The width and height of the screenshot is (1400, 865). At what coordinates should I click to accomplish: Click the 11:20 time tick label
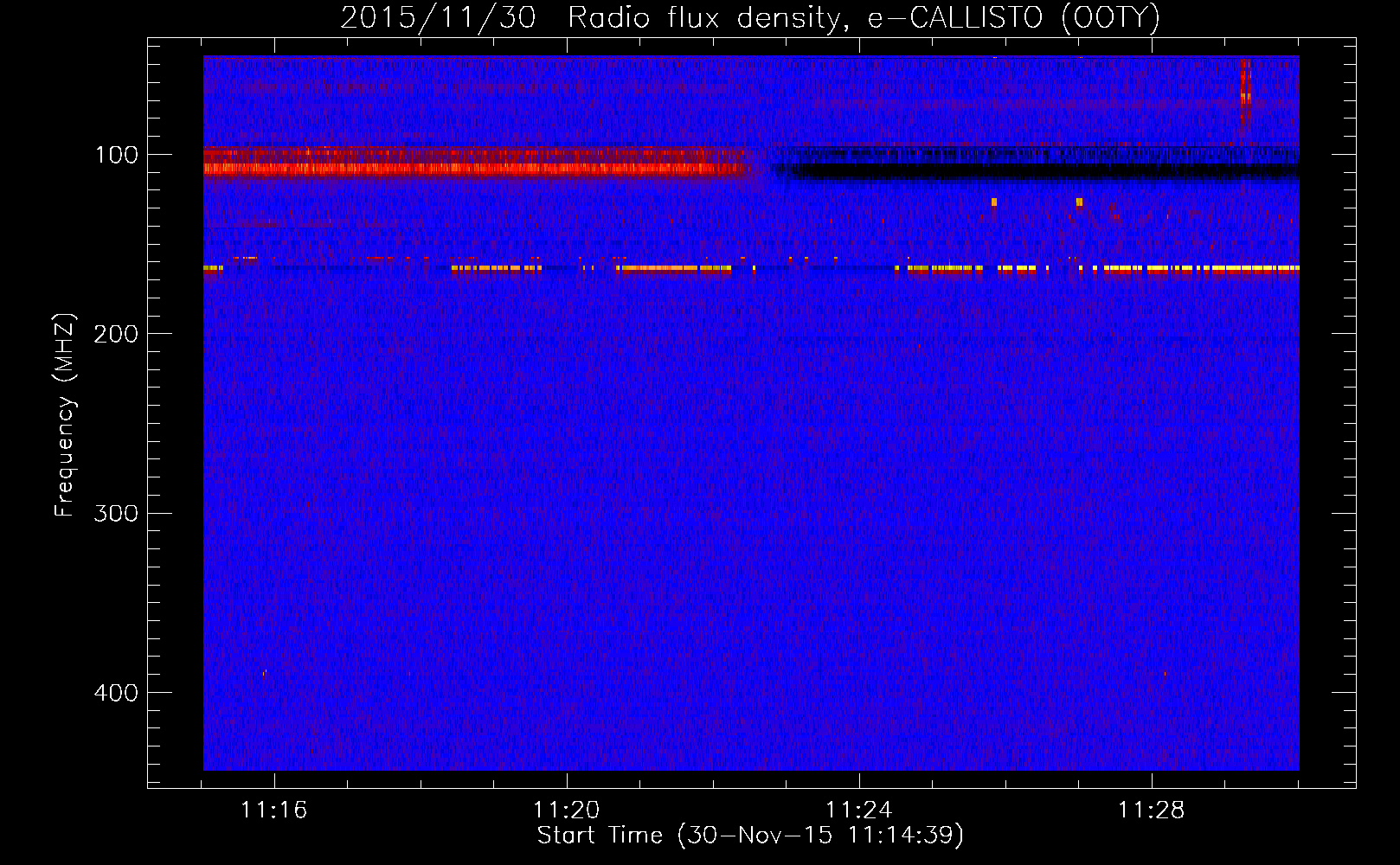coord(567,811)
